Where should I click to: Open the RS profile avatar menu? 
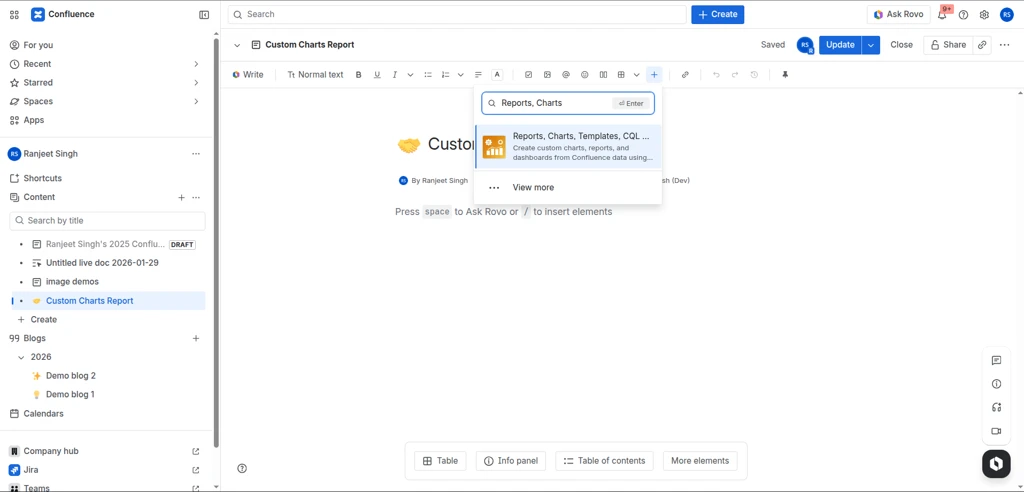pyautogui.click(x=1006, y=14)
